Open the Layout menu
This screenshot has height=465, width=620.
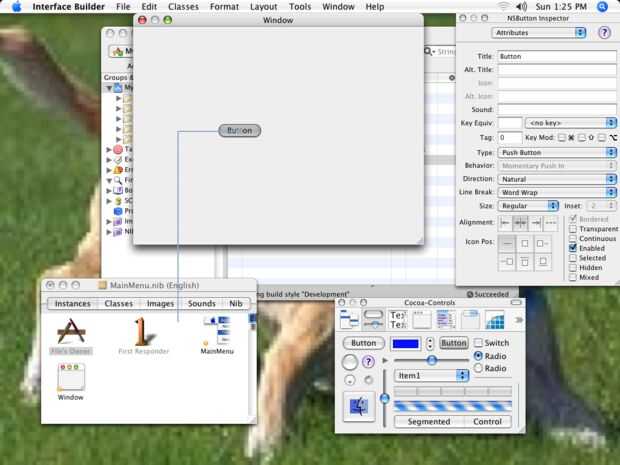pos(263,6)
